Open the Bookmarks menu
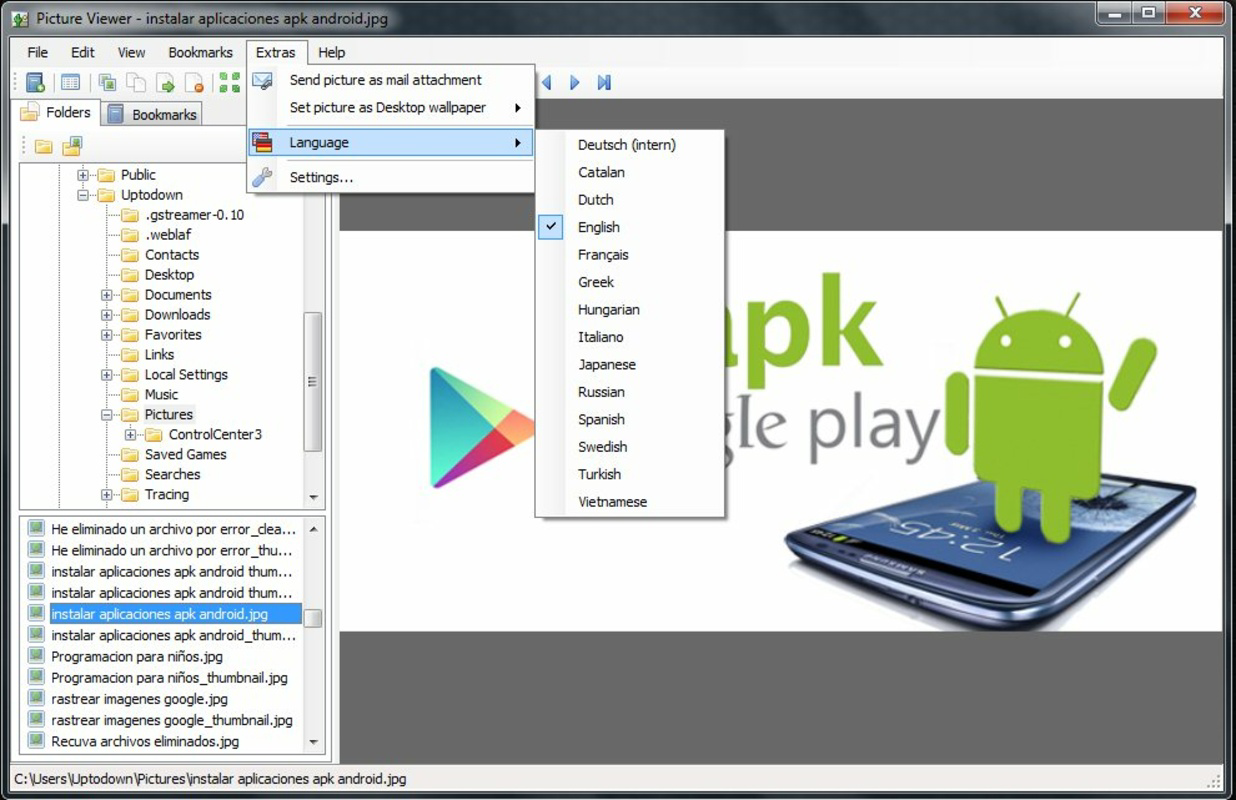The width and height of the screenshot is (1236, 800). (x=200, y=53)
